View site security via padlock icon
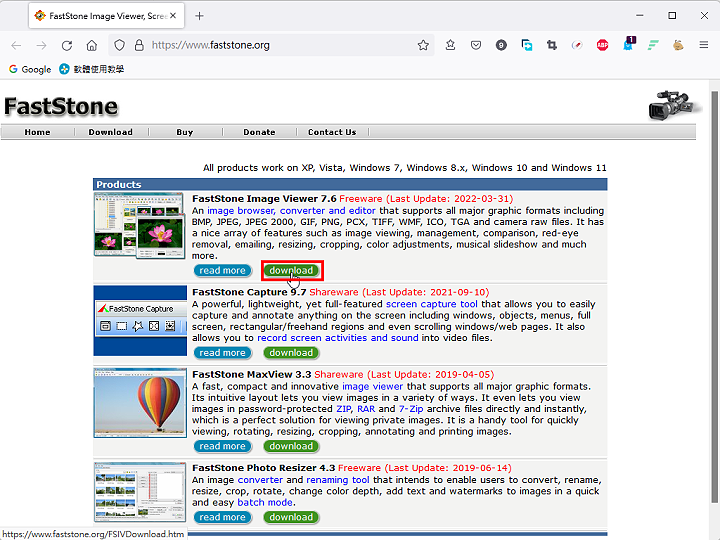Screen dimensions: 720x540 pos(139,45)
